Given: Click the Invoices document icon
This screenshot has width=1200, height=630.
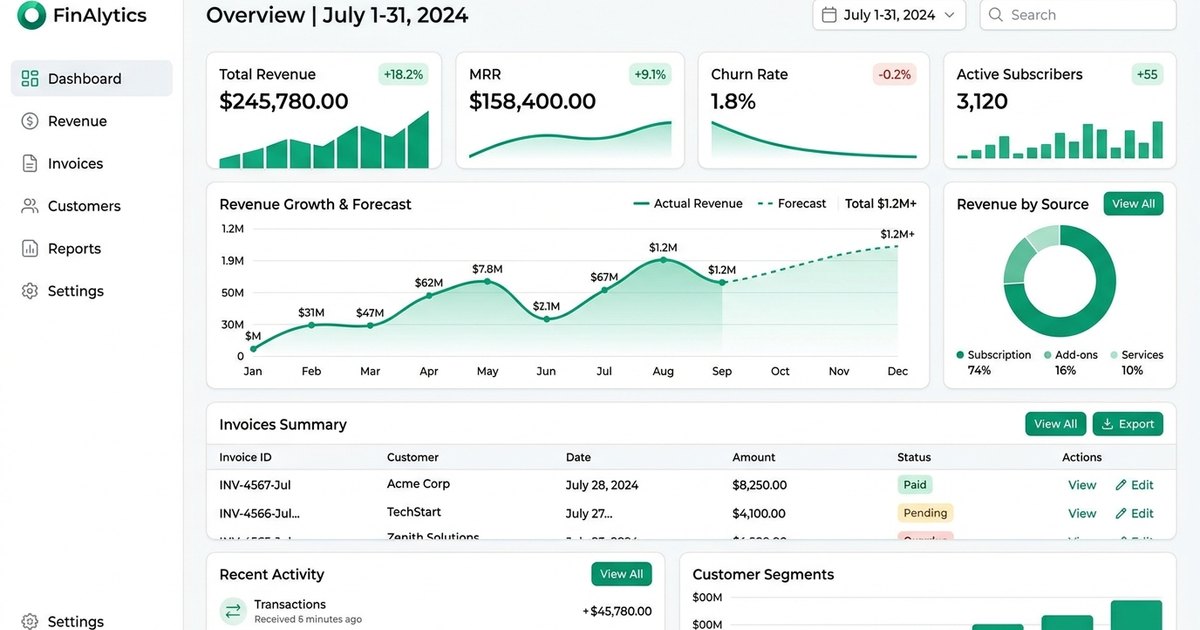Looking at the screenshot, I should [x=30, y=164].
